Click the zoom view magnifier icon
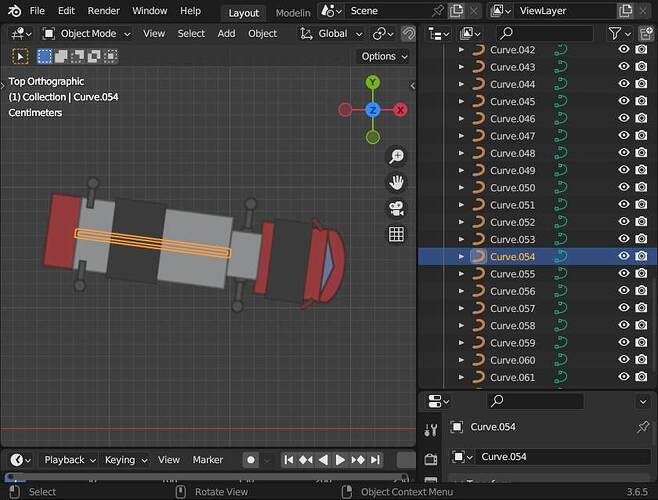658x500 pixels. [x=396, y=156]
